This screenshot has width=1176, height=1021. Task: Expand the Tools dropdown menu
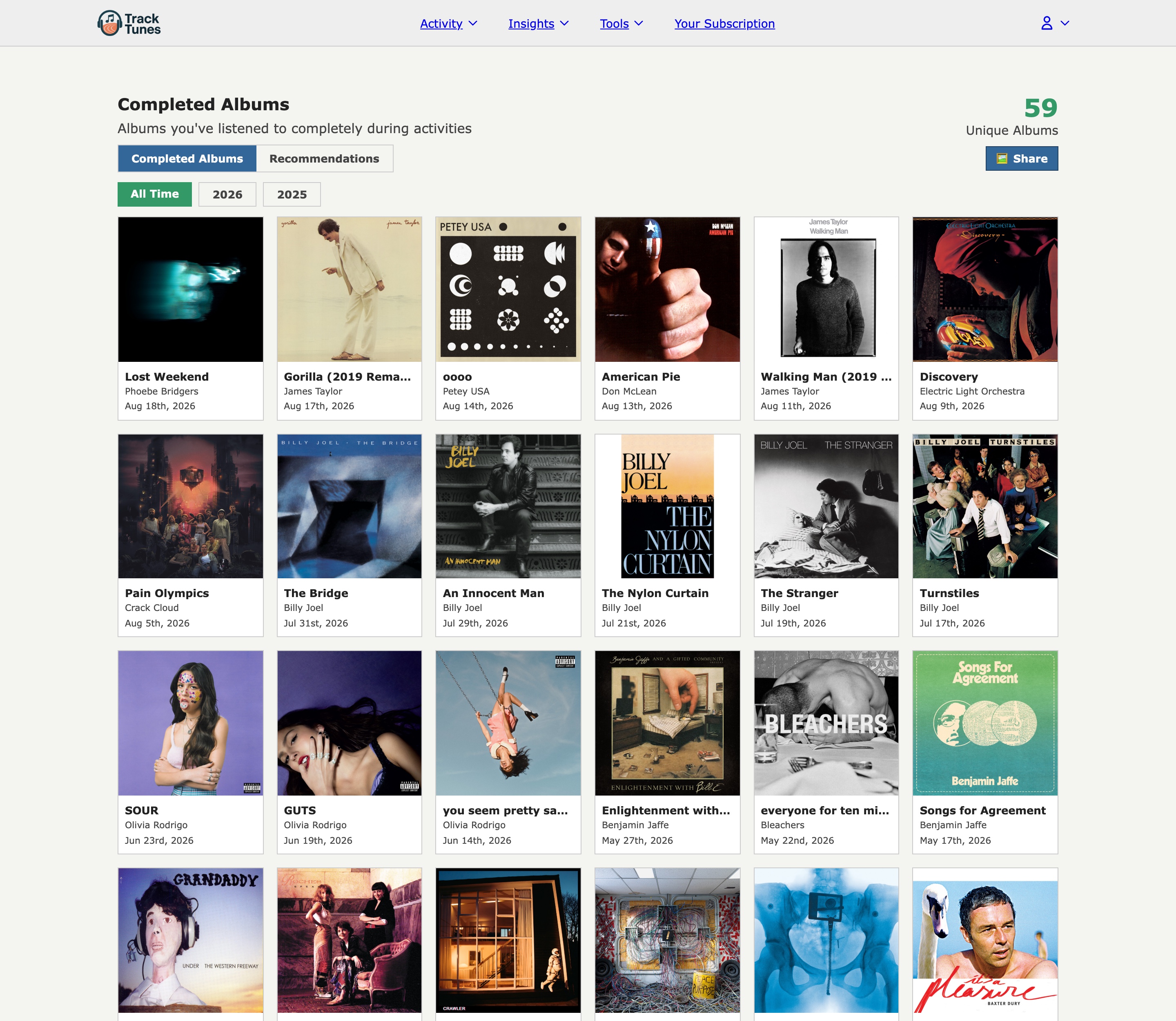pyautogui.click(x=621, y=23)
